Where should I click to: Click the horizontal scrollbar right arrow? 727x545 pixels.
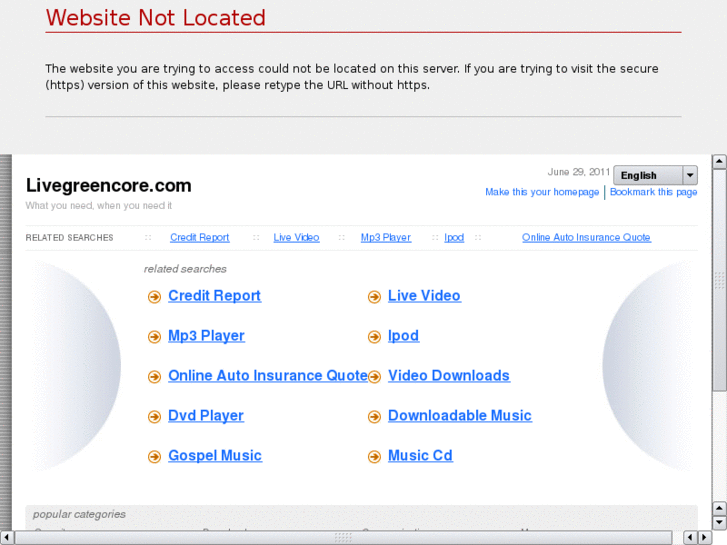(705, 537)
